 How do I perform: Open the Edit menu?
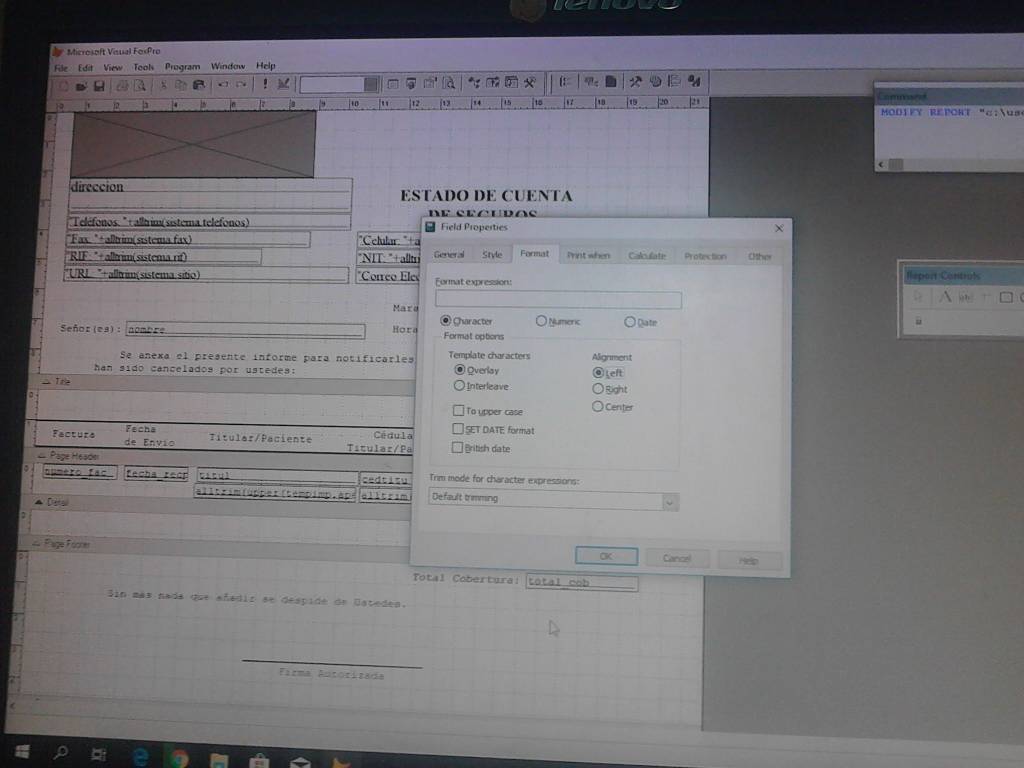[85, 67]
